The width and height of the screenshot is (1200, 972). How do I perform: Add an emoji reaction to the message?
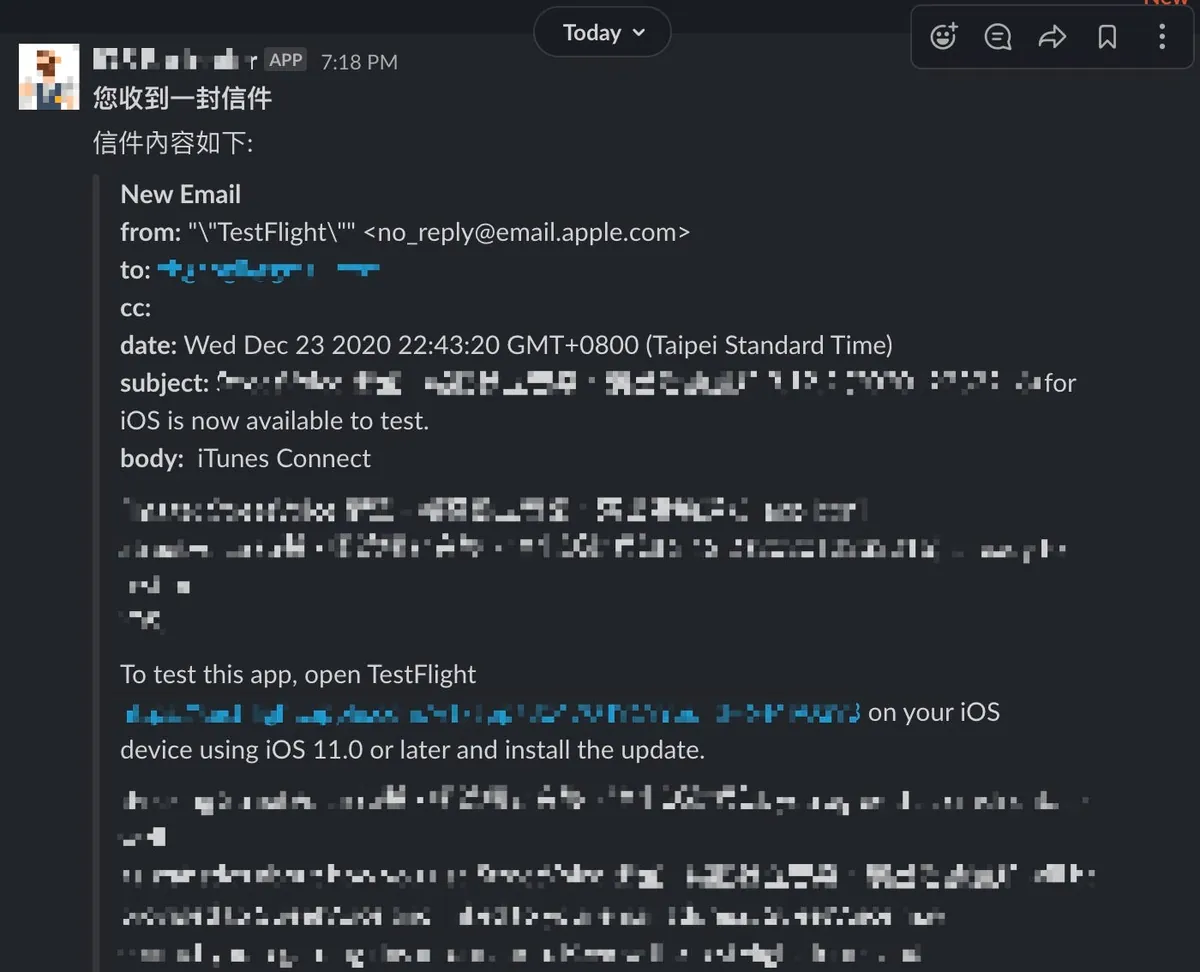[944, 37]
